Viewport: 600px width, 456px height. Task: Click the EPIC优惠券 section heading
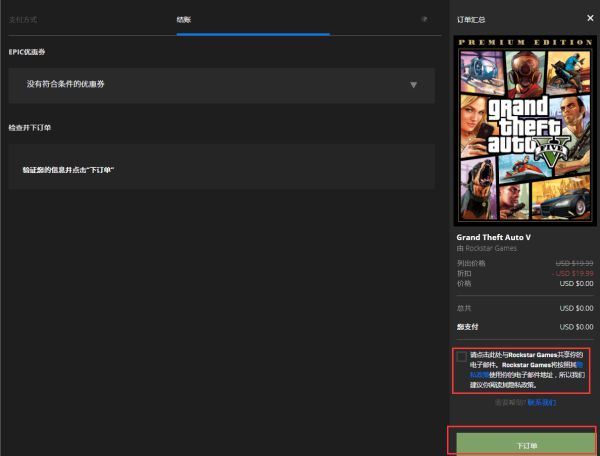[27, 52]
